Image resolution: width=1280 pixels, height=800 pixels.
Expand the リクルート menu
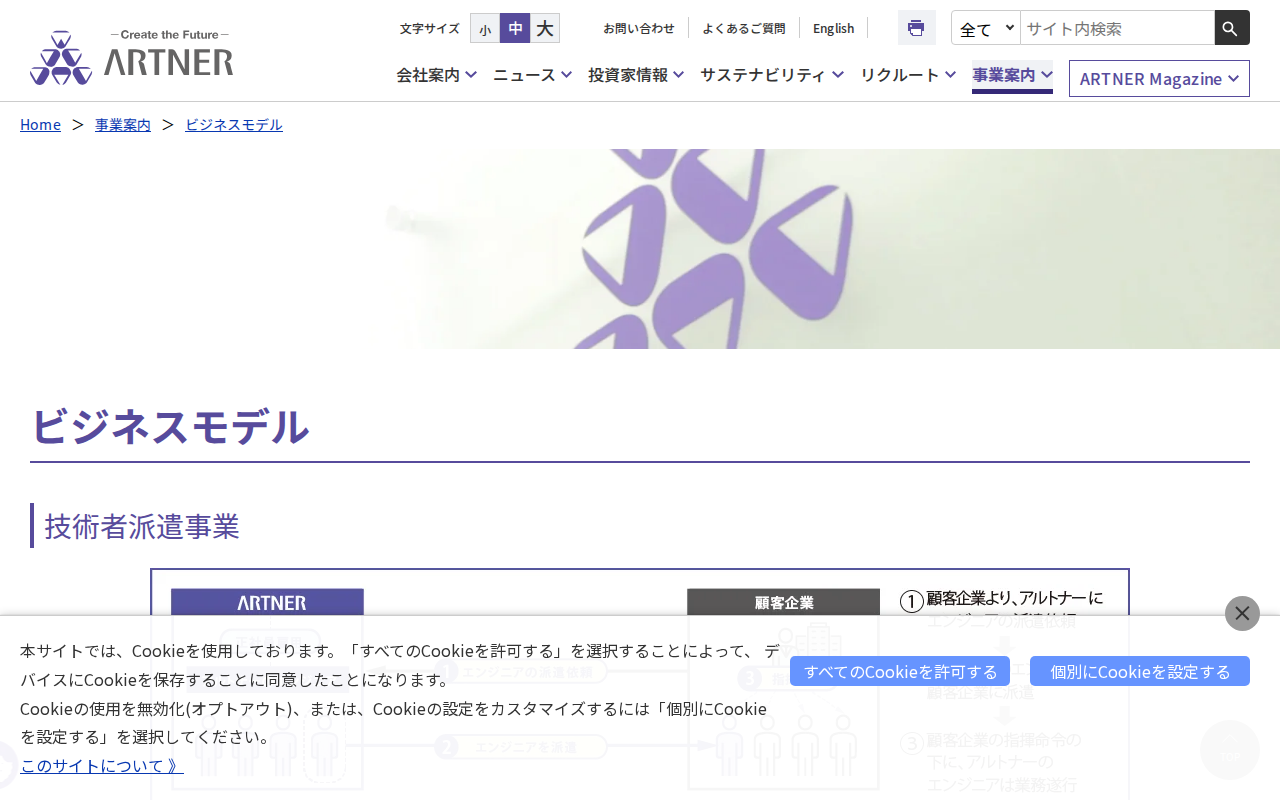[x=908, y=74]
